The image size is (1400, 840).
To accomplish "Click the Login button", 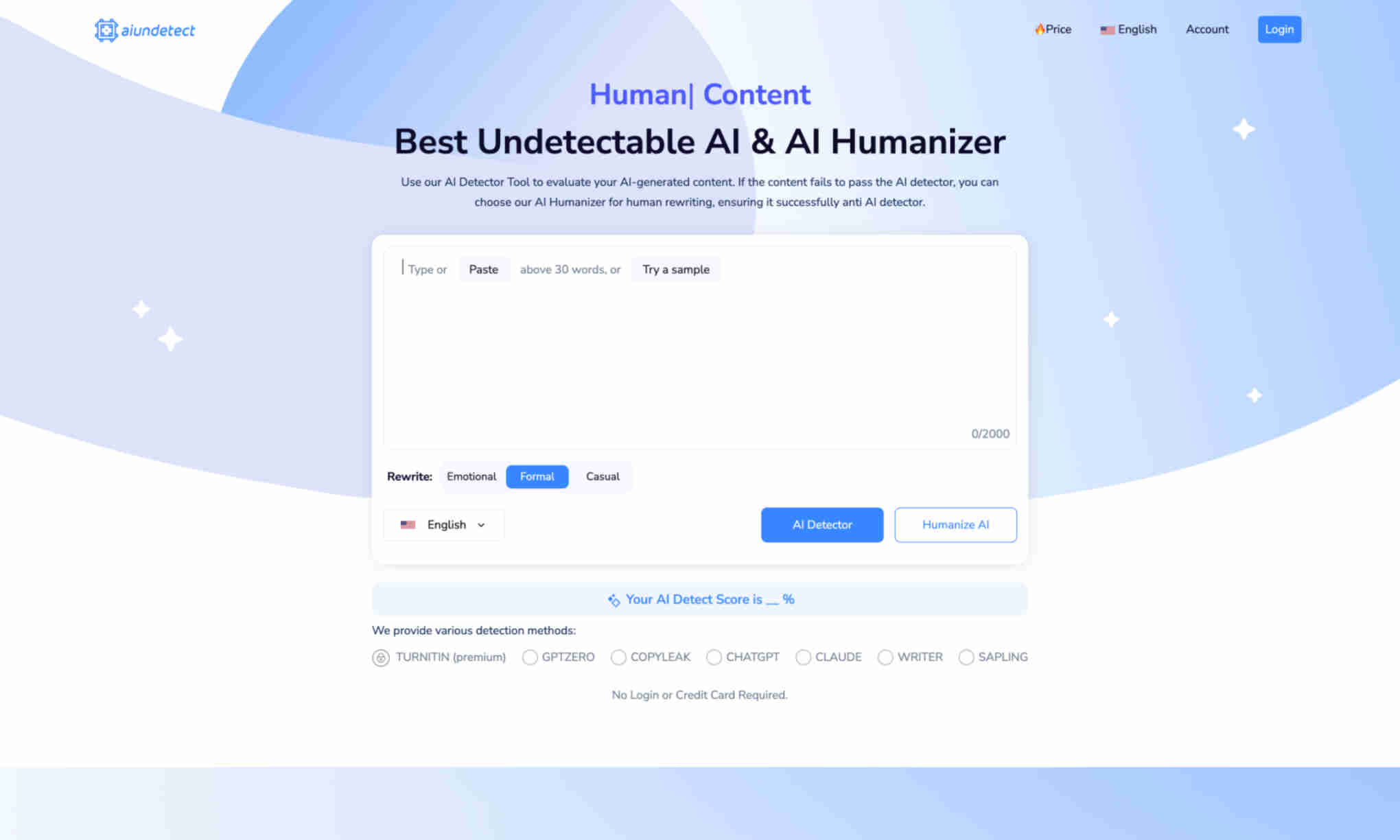I will point(1279,29).
